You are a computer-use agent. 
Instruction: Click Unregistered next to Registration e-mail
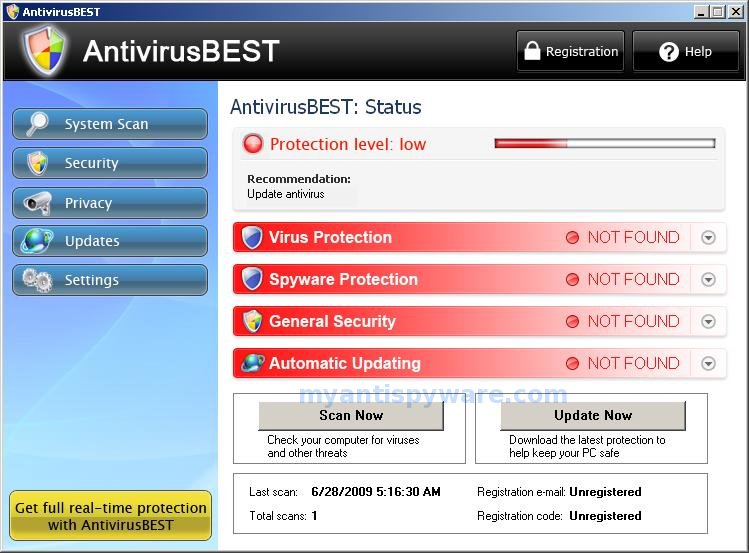(x=605, y=492)
